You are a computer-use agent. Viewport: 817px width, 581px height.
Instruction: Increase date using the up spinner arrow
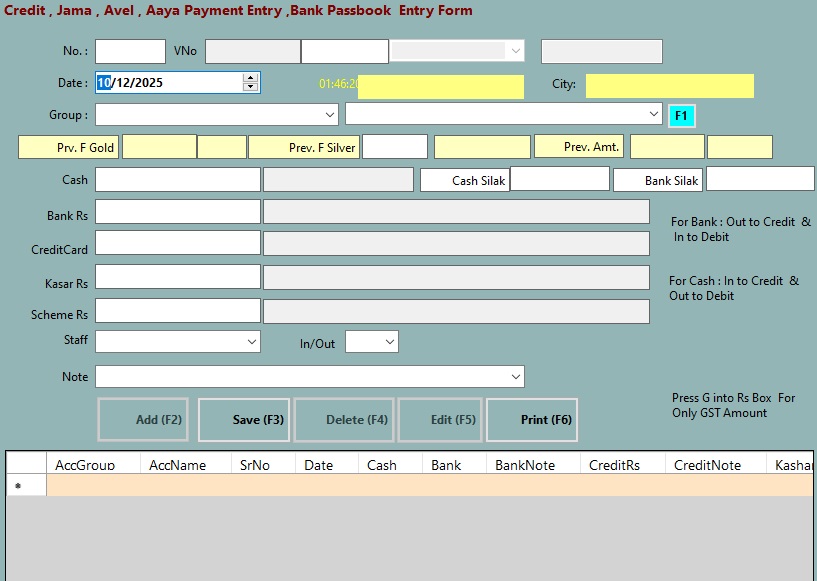click(250, 78)
